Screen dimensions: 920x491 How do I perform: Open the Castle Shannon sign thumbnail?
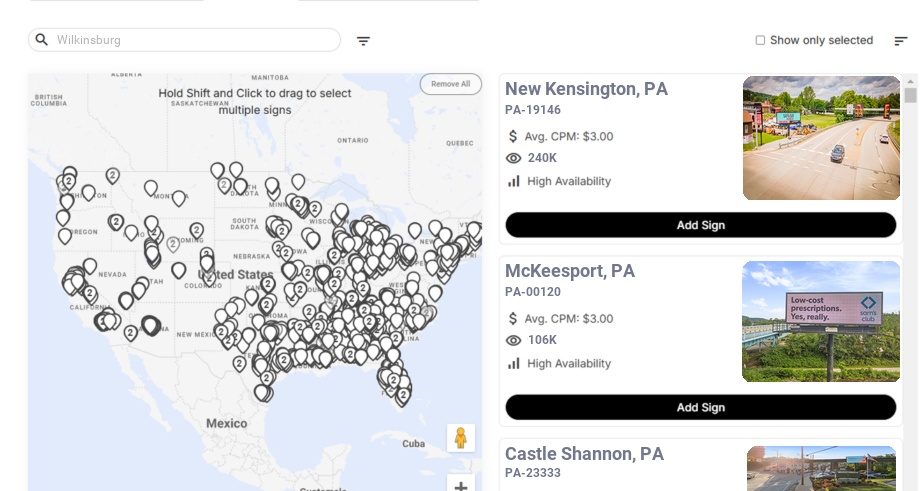[821, 469]
